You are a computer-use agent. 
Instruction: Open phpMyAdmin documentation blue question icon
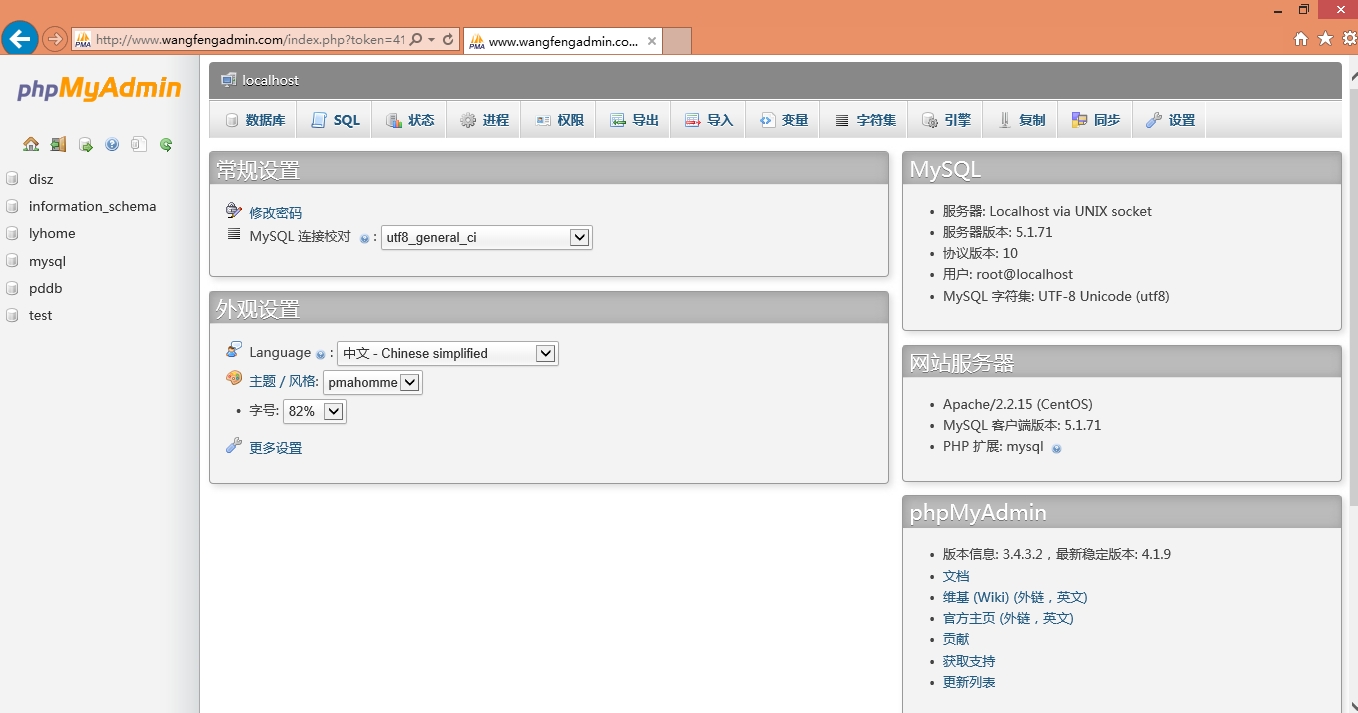112,144
